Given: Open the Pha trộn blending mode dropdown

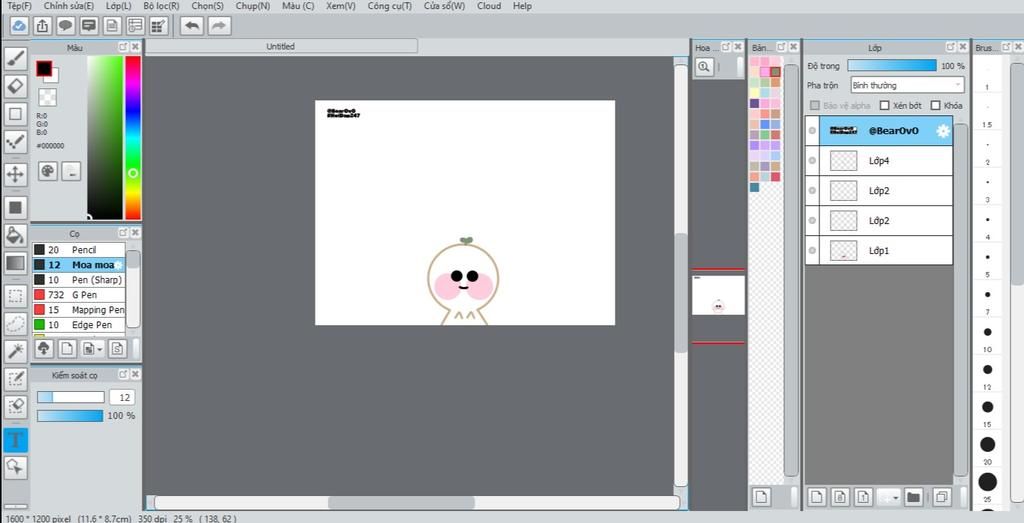Looking at the screenshot, I should 906,86.
